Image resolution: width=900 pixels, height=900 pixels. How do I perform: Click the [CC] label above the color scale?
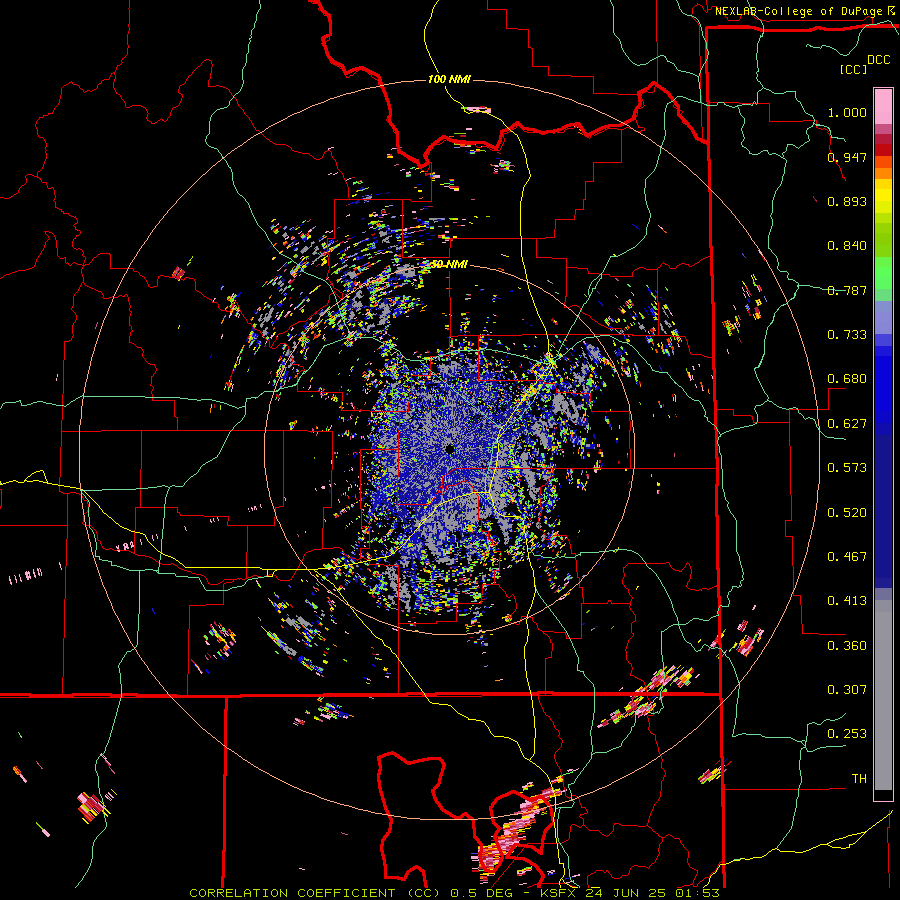tap(854, 69)
